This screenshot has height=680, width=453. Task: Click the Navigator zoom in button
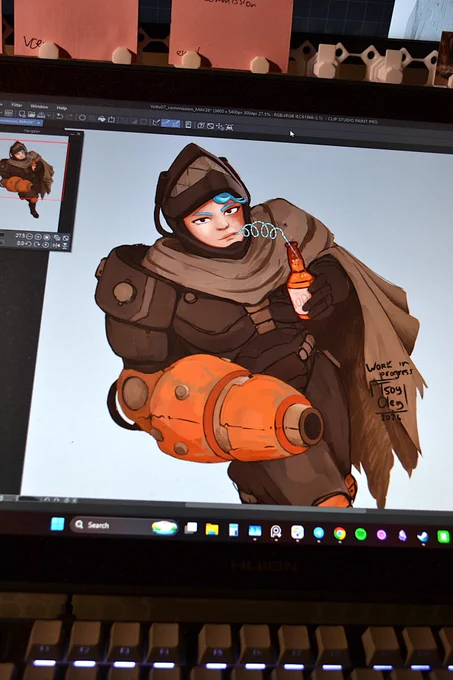(38, 237)
